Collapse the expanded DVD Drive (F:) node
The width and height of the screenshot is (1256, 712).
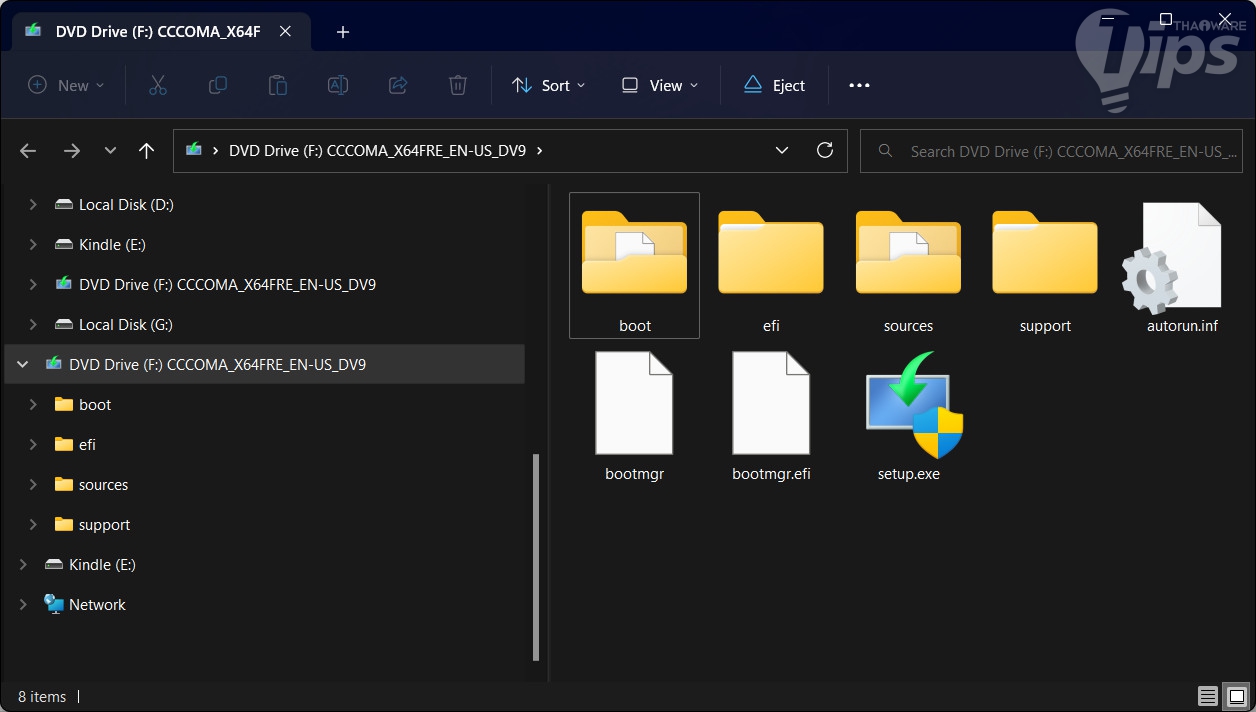point(23,365)
